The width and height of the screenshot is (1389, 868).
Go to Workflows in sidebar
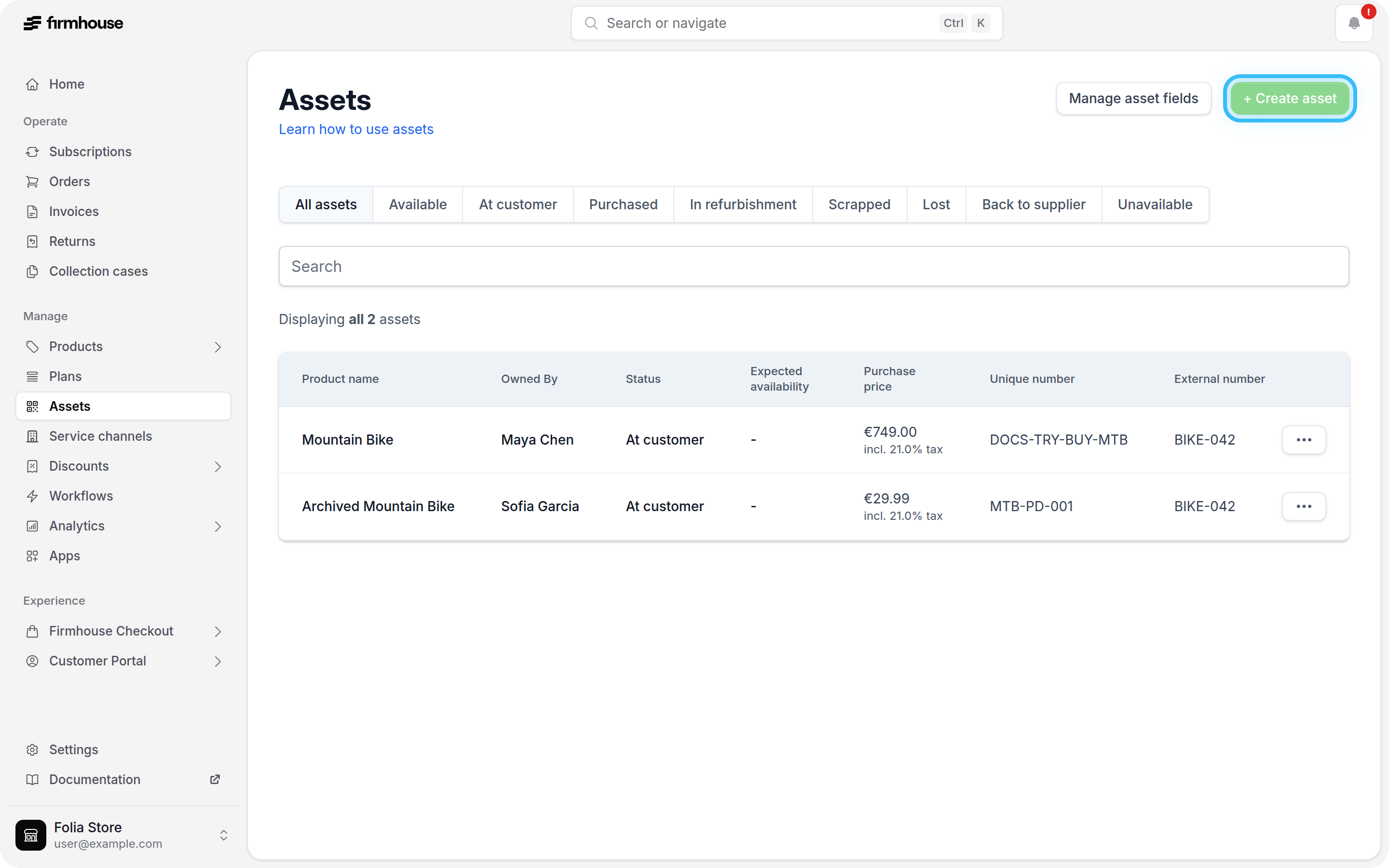[x=123, y=496]
